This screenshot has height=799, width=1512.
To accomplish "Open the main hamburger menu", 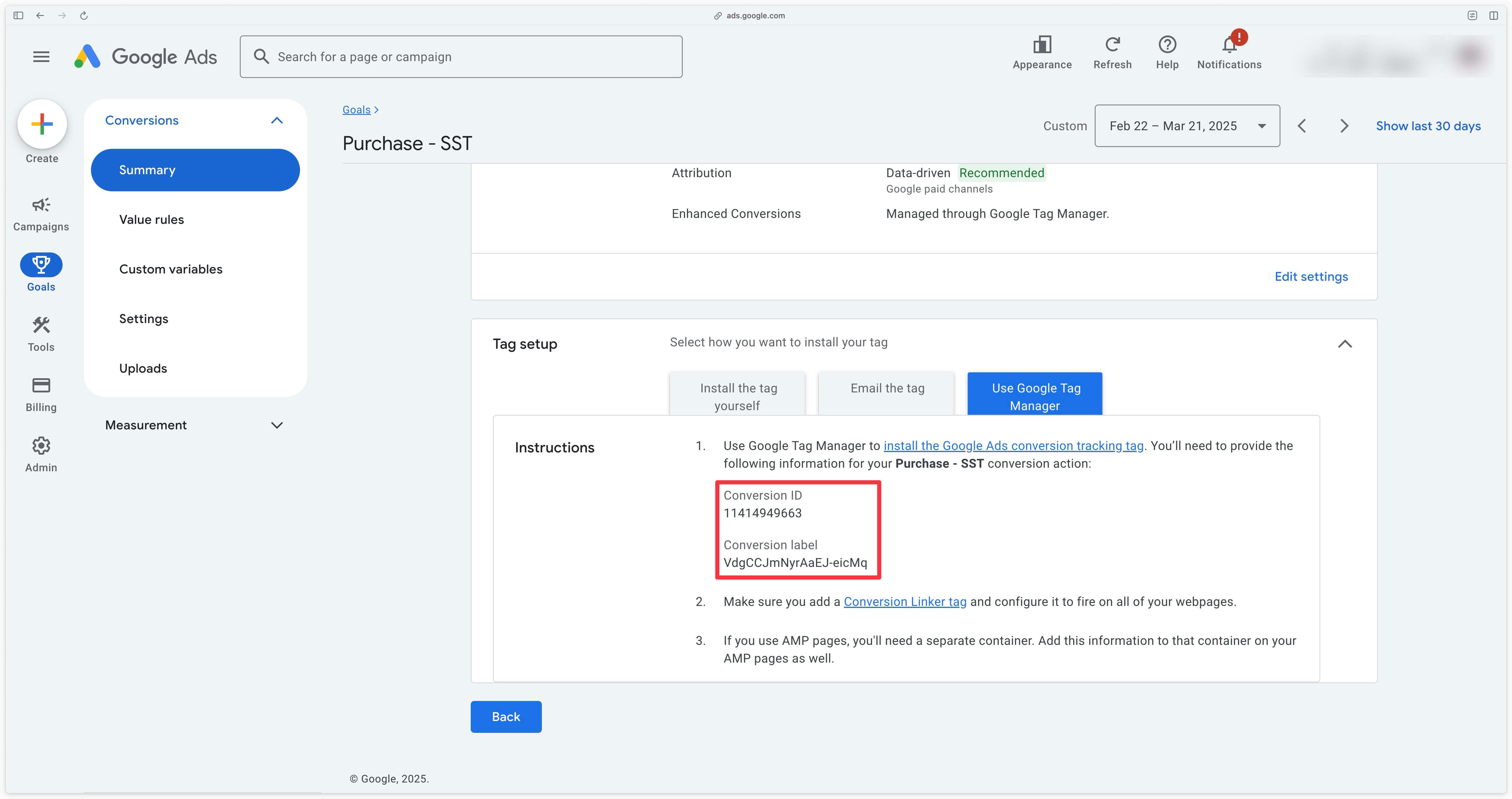I will tap(41, 57).
